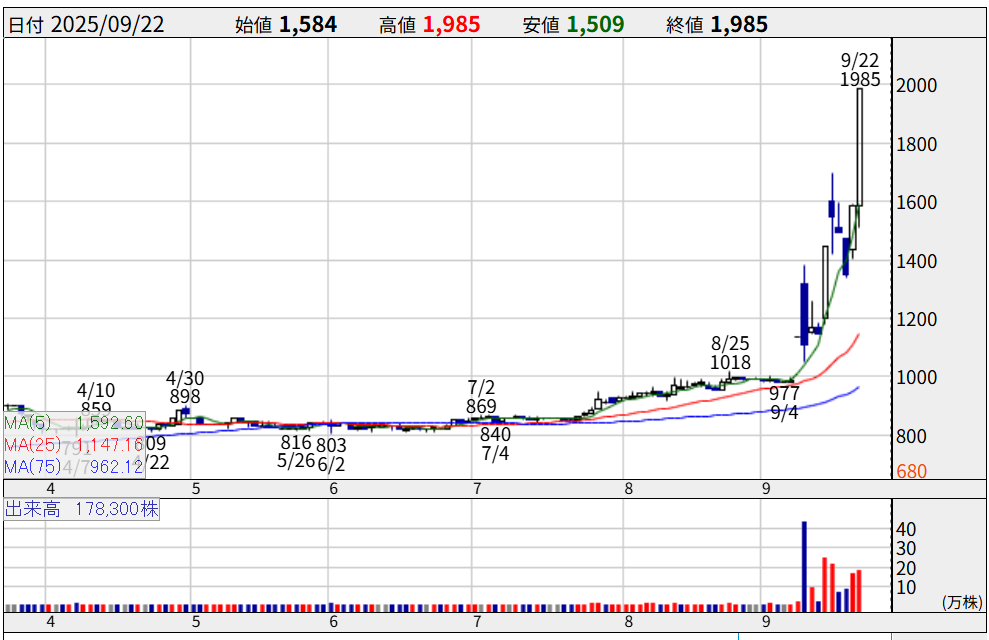Select the opening price value 1,584
The image size is (989, 640).
308,25
